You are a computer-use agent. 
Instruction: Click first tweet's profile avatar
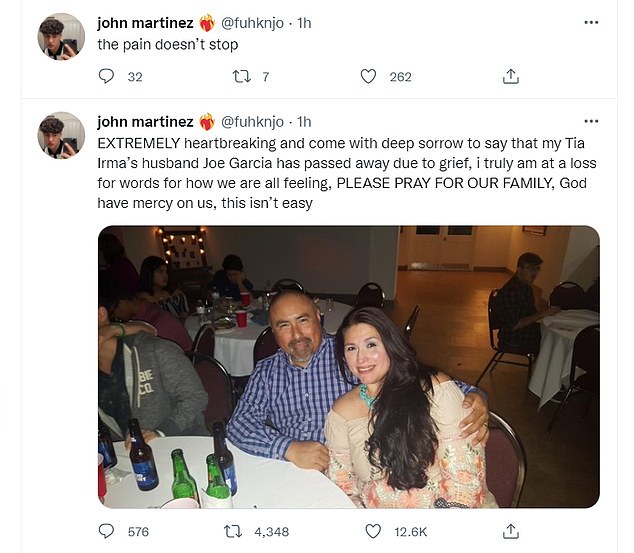(61, 37)
